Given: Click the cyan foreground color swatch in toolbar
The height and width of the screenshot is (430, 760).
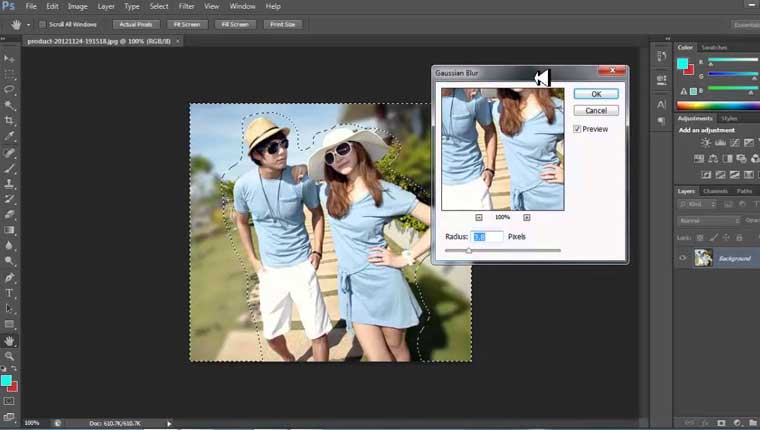Looking at the screenshot, I should coord(7,381).
